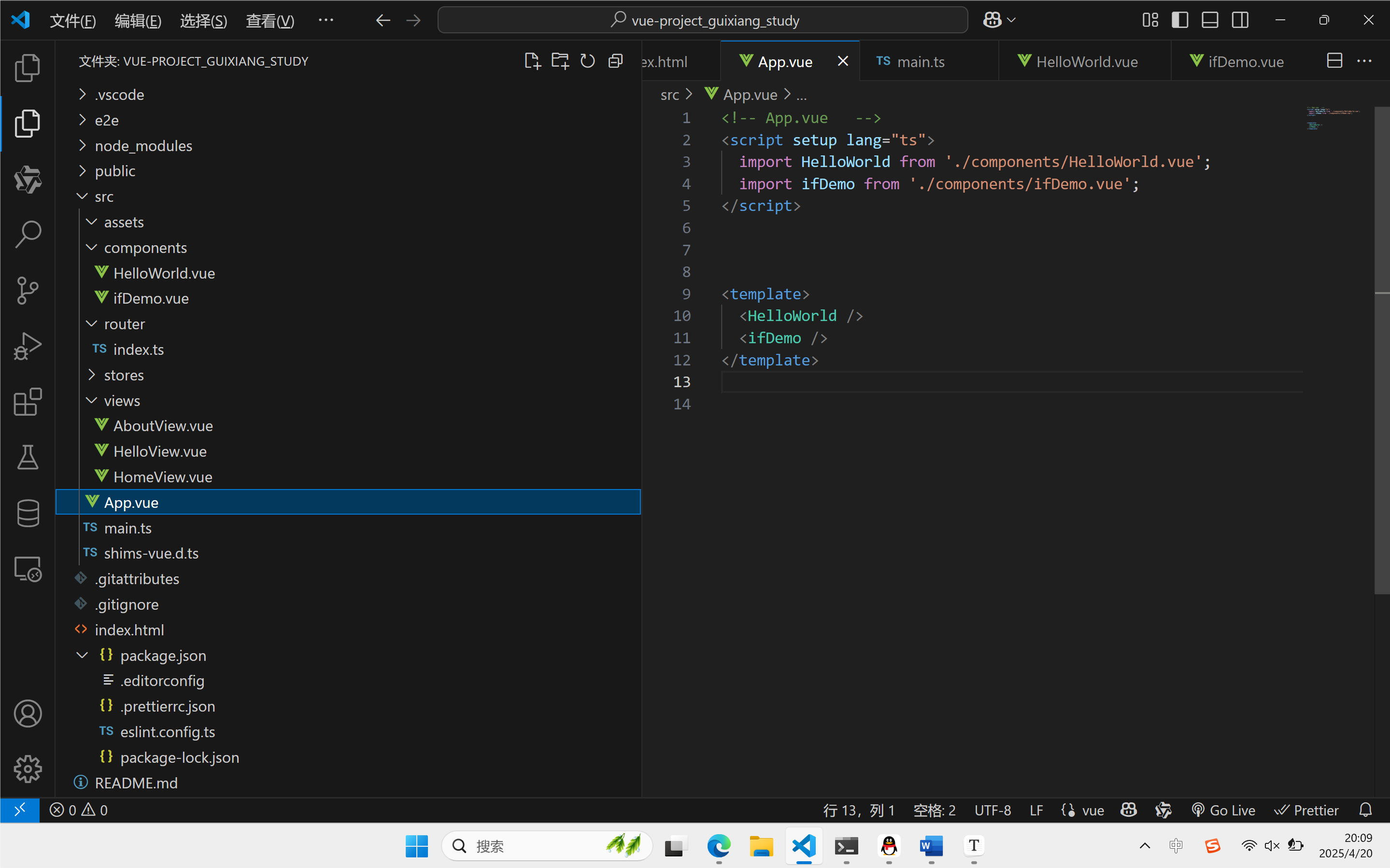
Task: Toggle secondary side bar visibility
Action: [1240, 20]
